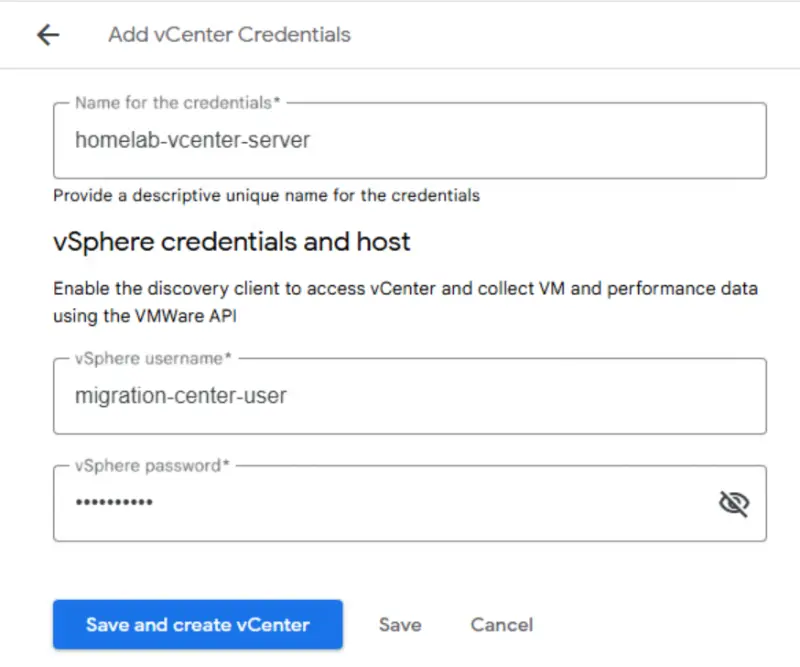Click the crossed-out eye in the password field
Image resolution: width=800 pixels, height=667 pixels.
point(735,503)
